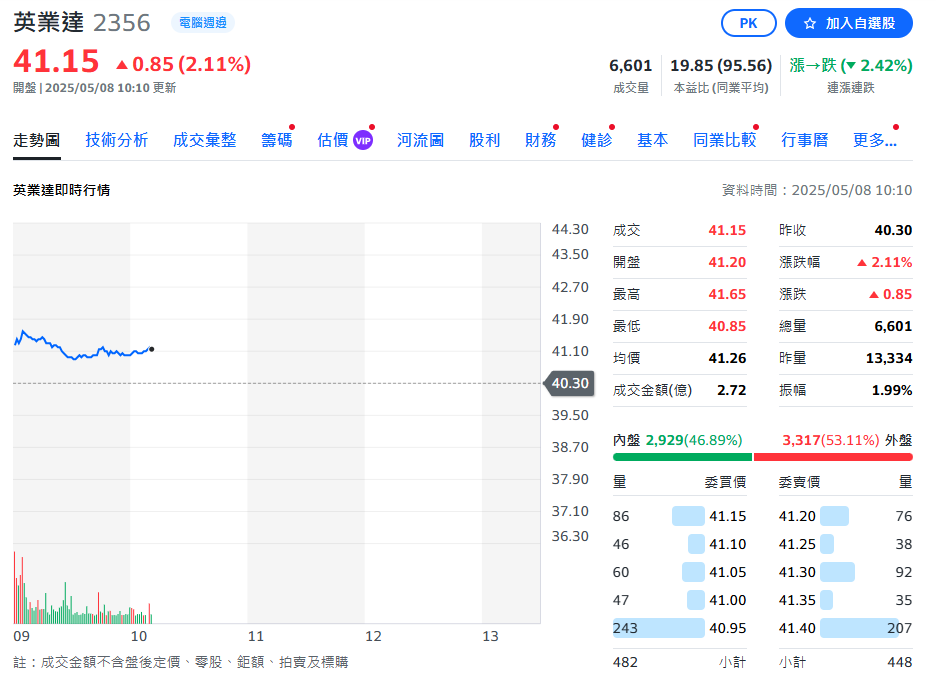This screenshot has width=936, height=684.
Task: Click the ask subtotal 448 value
Action: coord(900,662)
